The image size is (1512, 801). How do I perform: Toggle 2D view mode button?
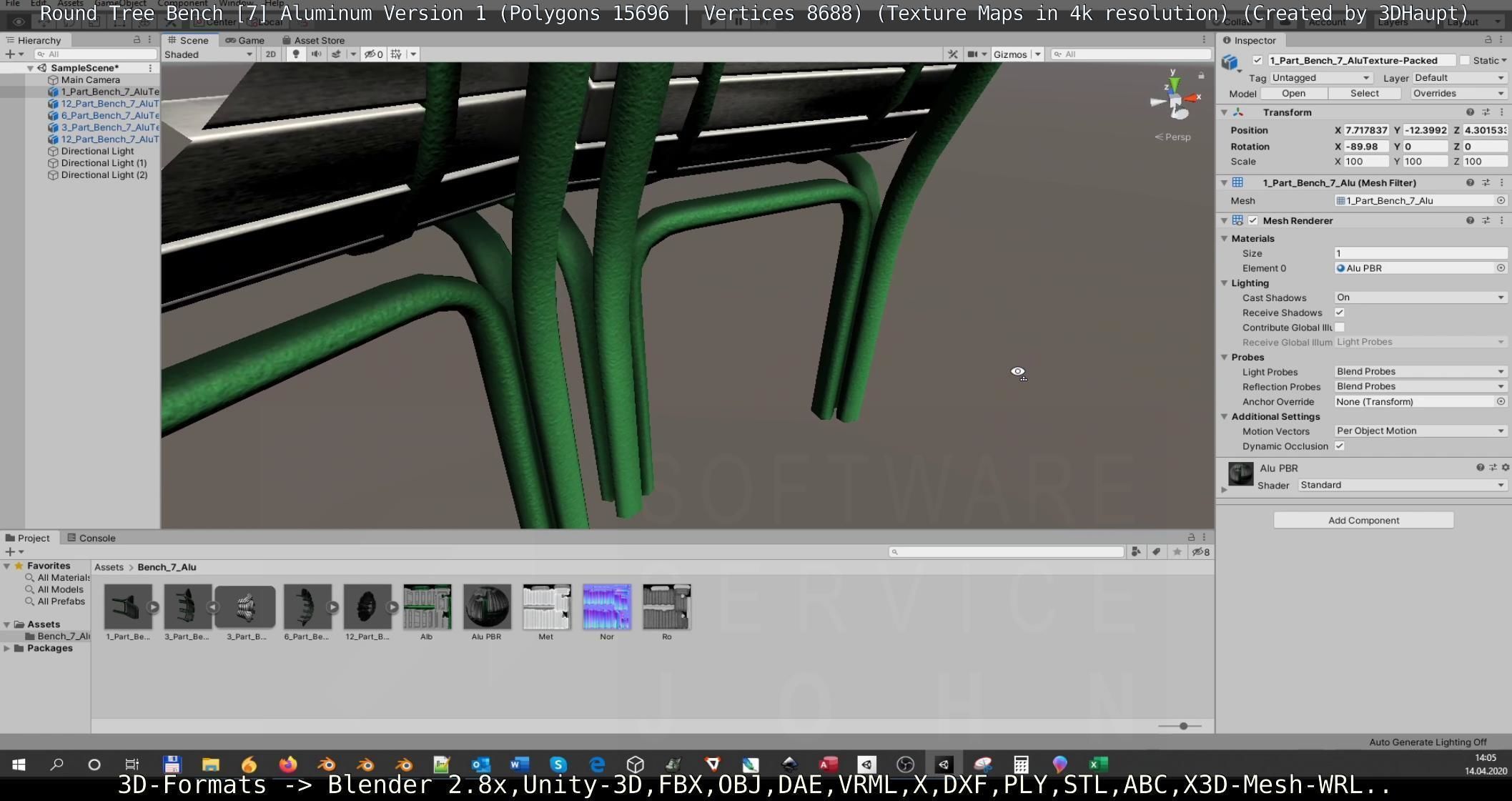point(270,54)
